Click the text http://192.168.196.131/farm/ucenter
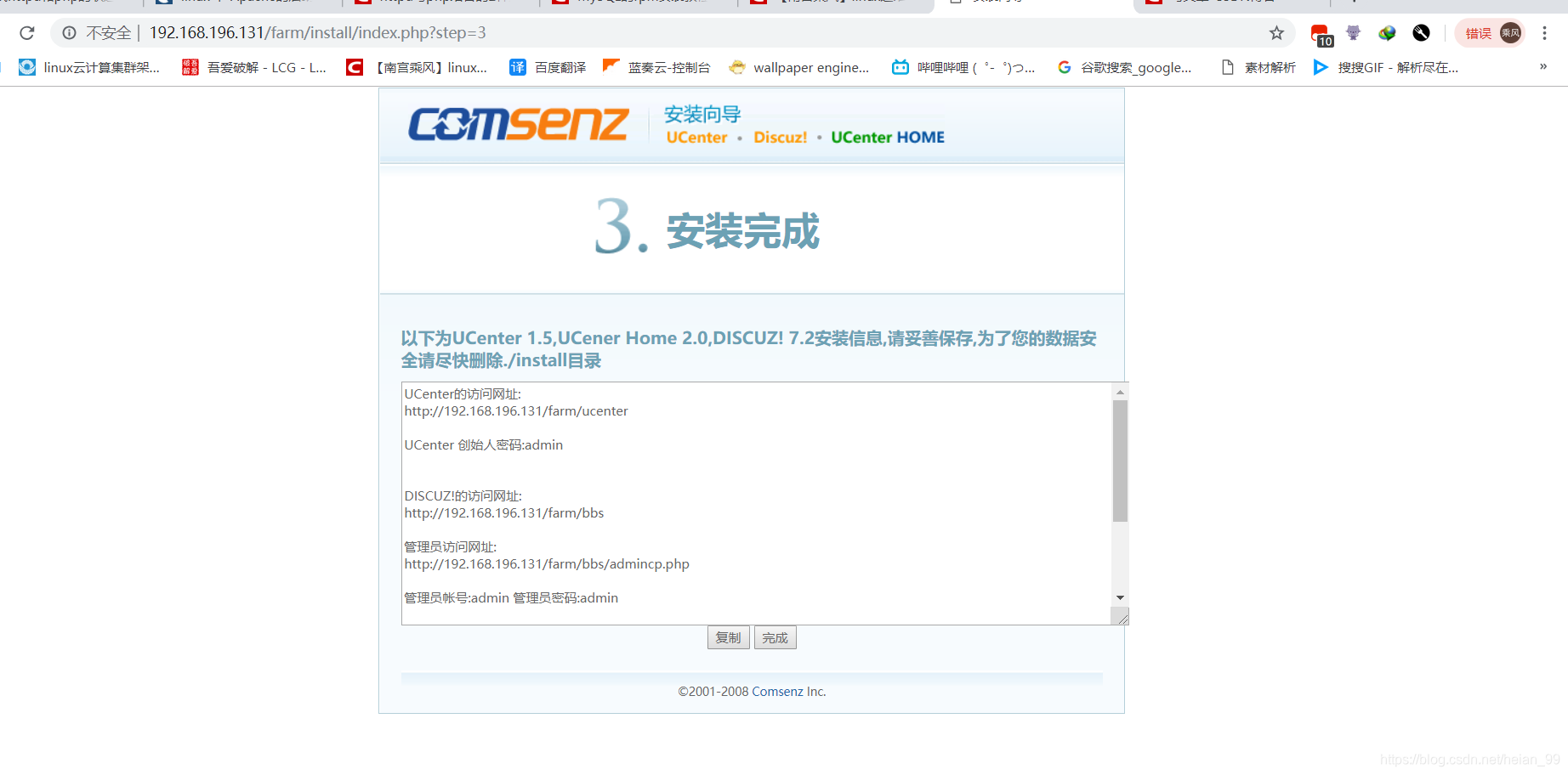1568x775 pixels. click(516, 411)
